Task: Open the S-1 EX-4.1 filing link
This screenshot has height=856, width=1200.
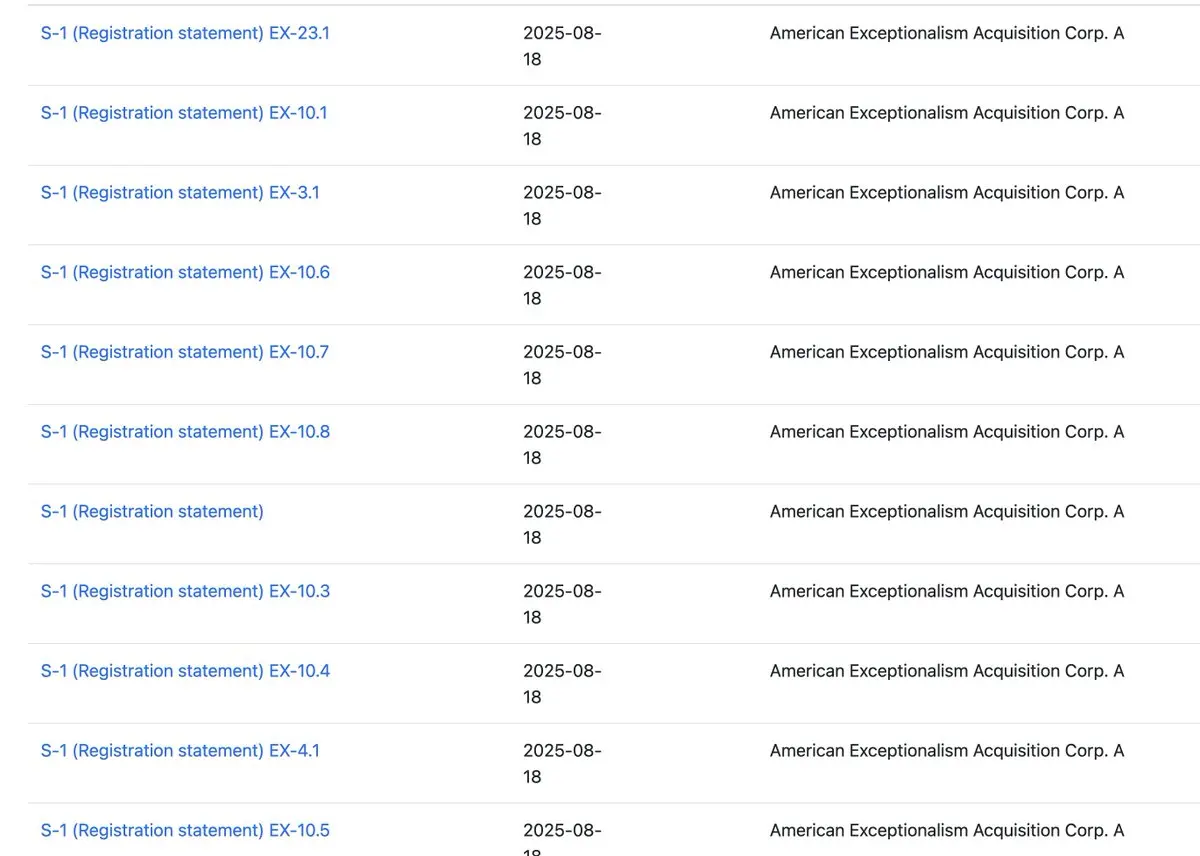Action: click(180, 751)
